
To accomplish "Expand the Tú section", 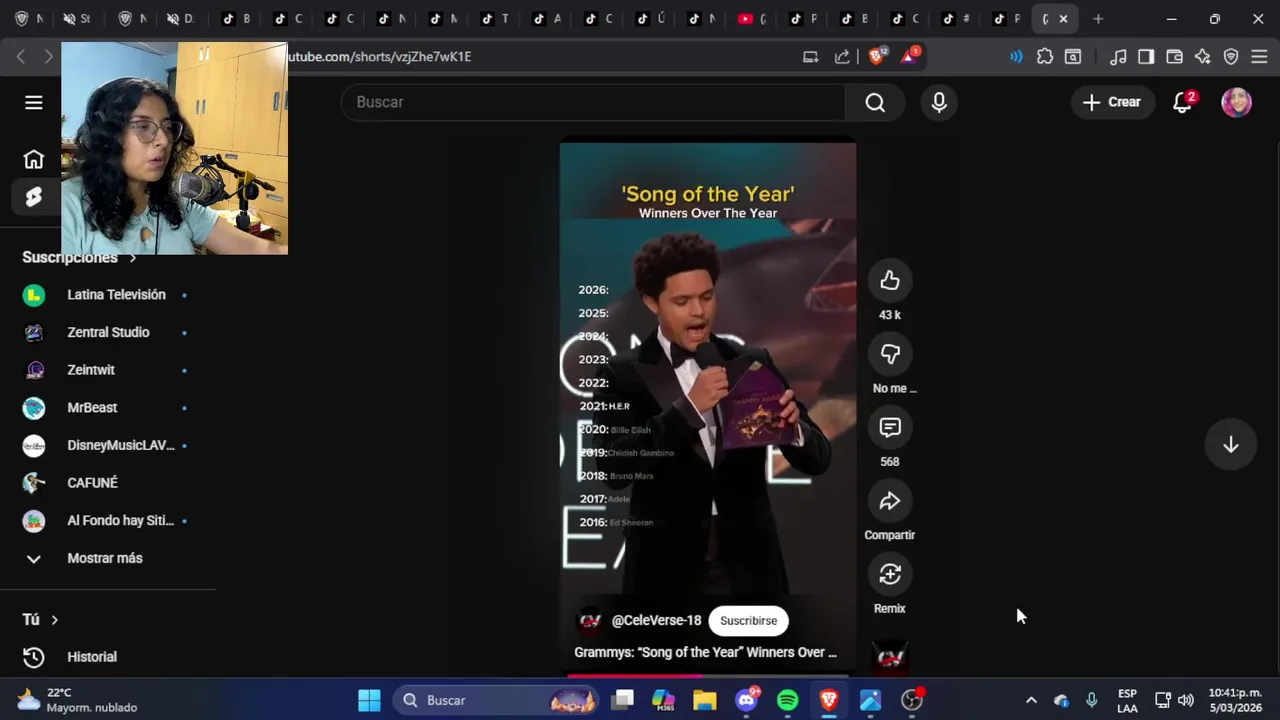I will click(x=40, y=620).
